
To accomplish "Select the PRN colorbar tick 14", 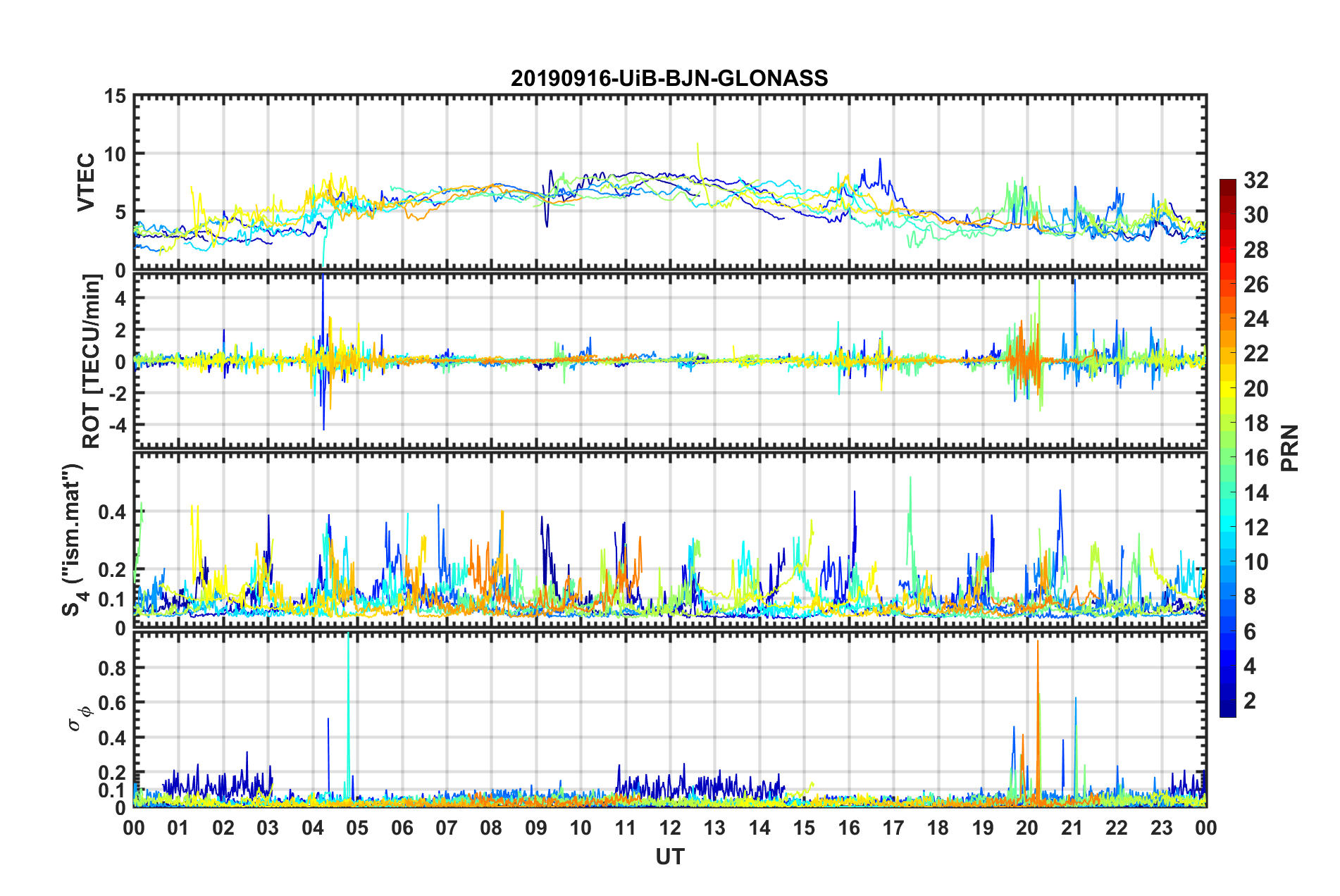I will [x=1255, y=493].
